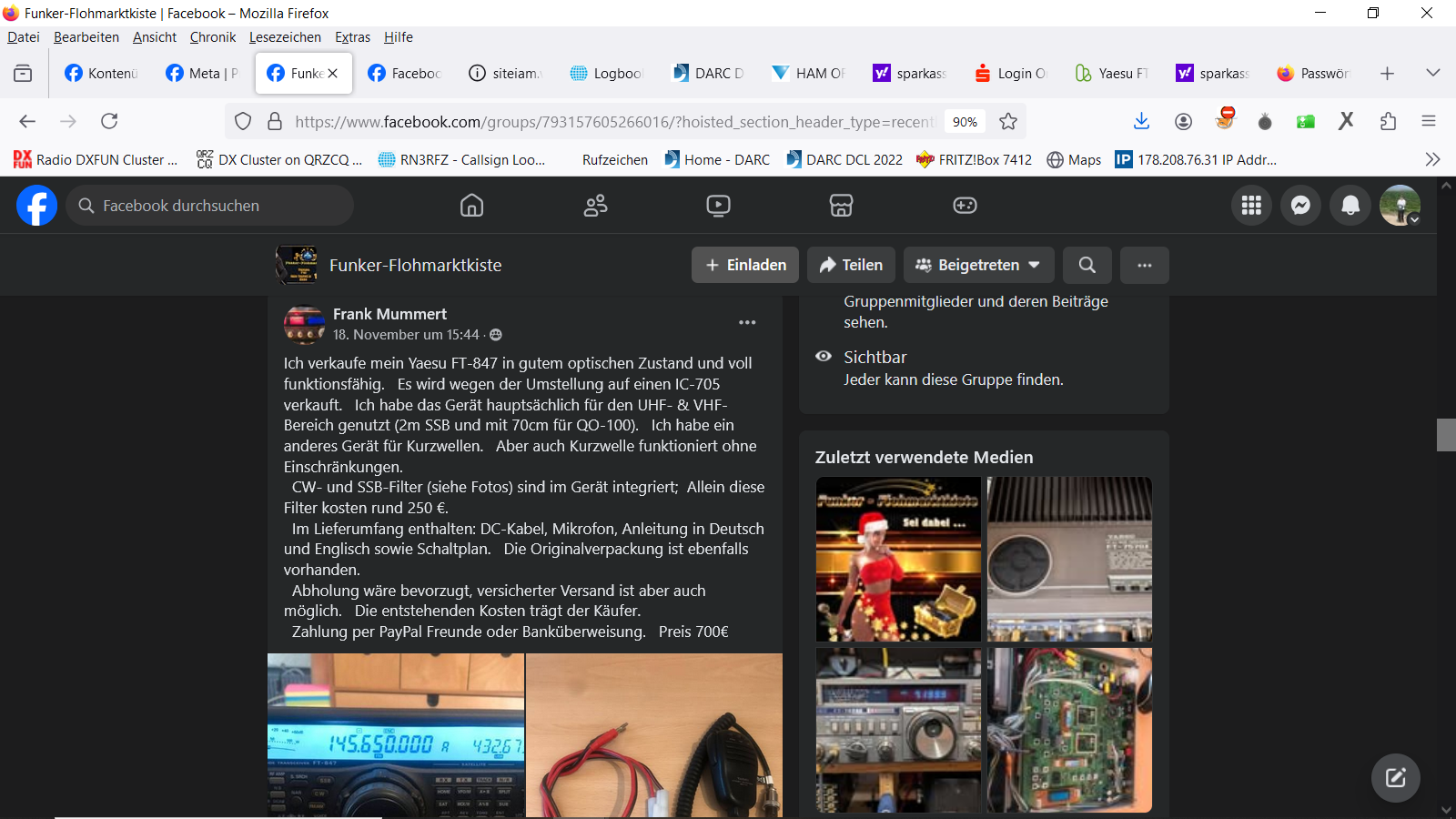Viewport: 1456px width, 819px height.
Task: Open the Friends icon in Facebook nav
Action: (595, 206)
